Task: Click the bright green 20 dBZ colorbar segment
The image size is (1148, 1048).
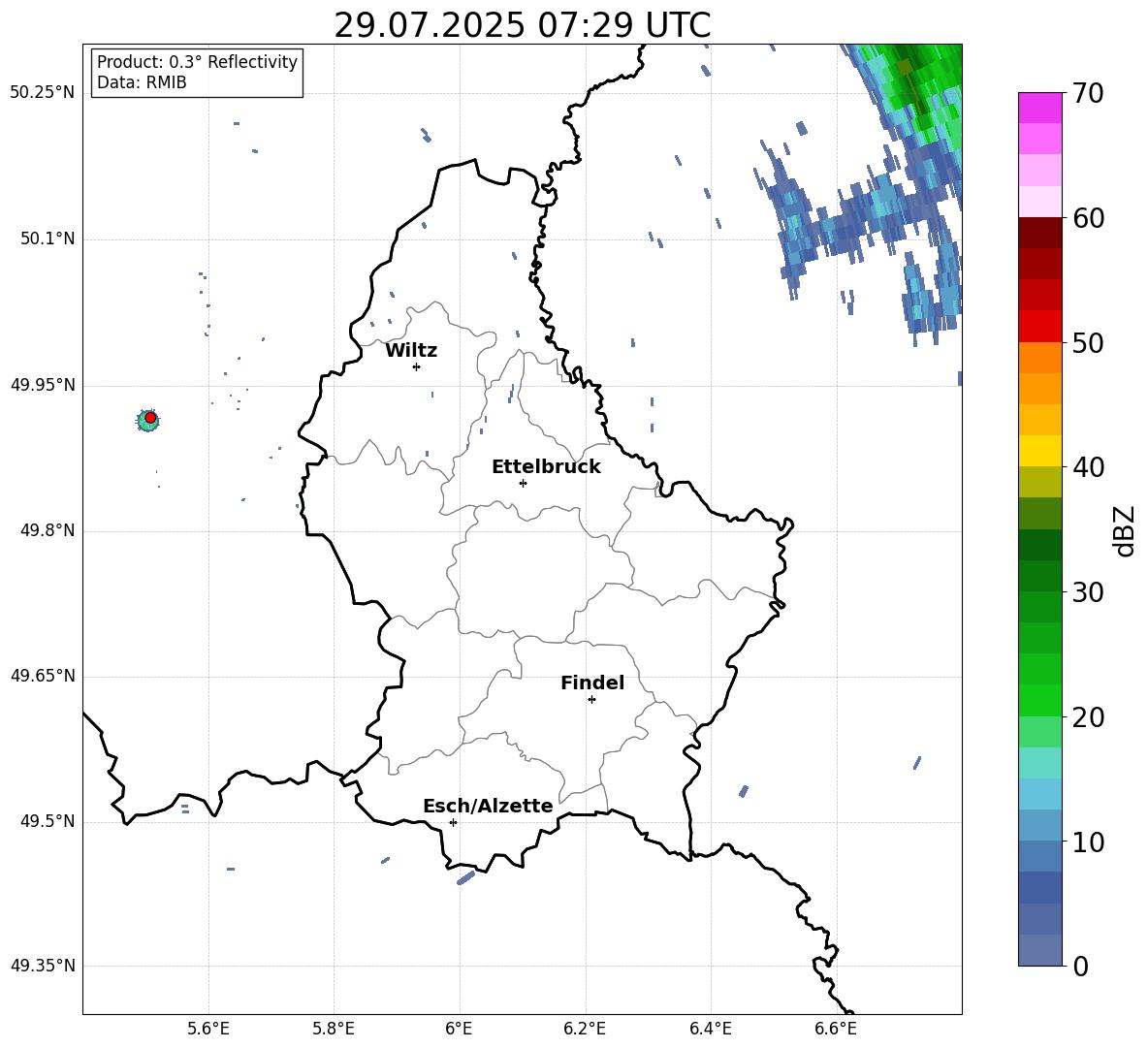Action: (1039, 700)
